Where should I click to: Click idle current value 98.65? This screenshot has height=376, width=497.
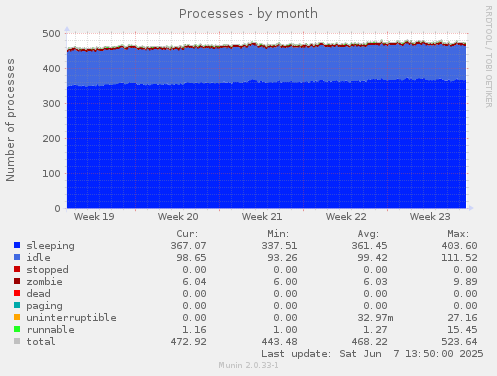(x=192, y=258)
